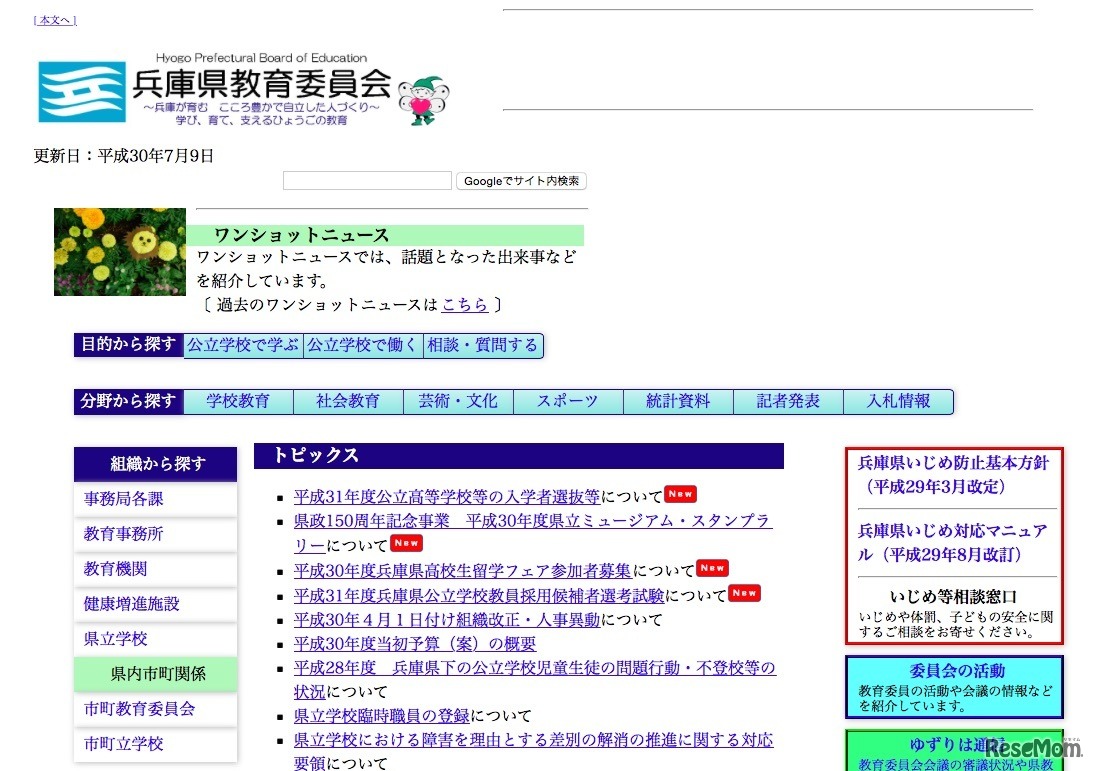The height and width of the screenshot is (771, 1096).
Task: Open the 統計資料 menu item
Action: (x=678, y=401)
